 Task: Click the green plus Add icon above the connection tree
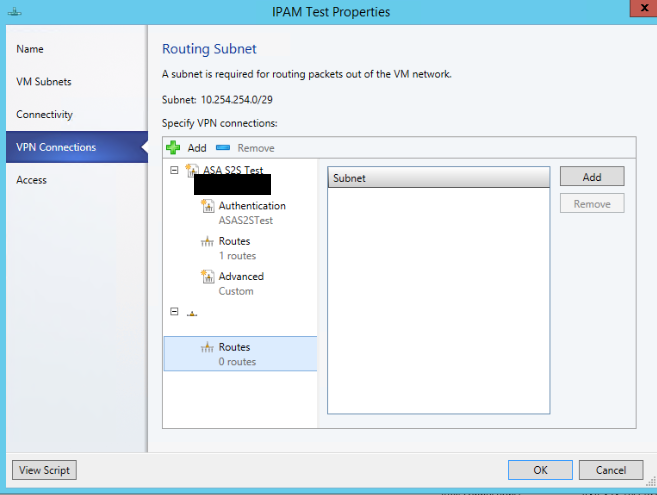click(173, 148)
